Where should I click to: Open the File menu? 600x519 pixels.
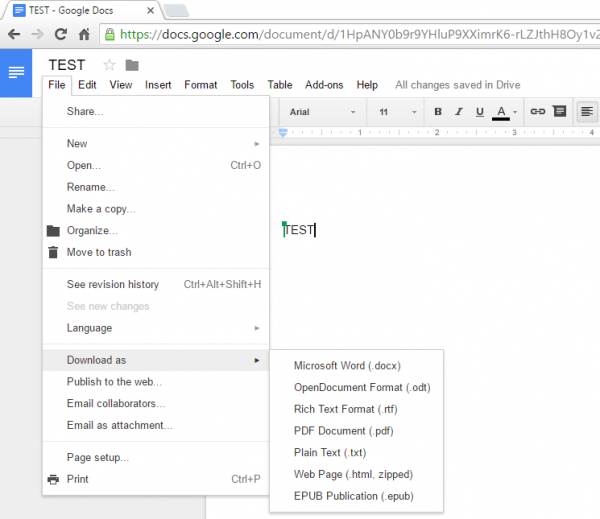coord(57,85)
